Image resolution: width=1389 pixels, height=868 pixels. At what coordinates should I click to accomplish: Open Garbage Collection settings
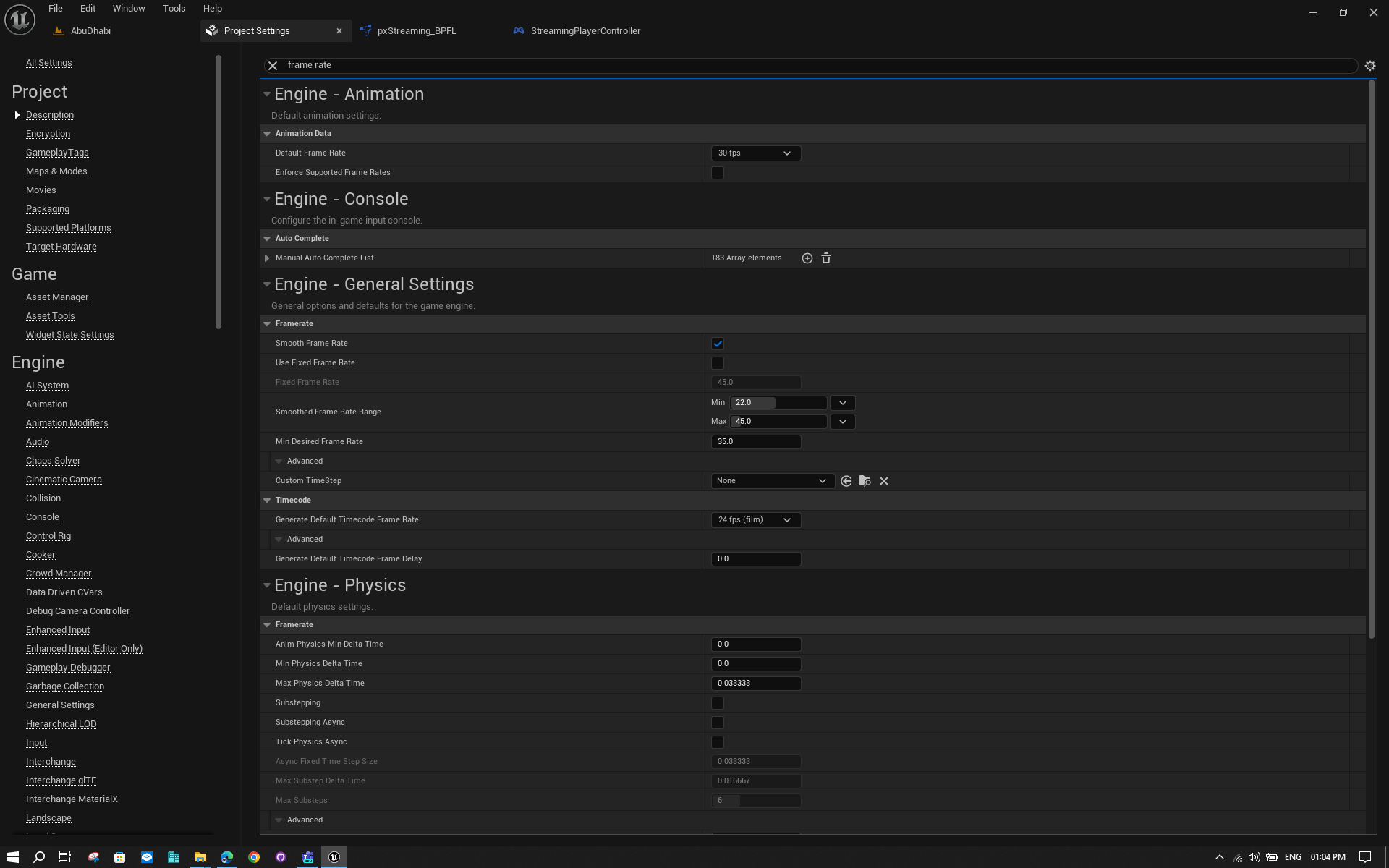pyautogui.click(x=65, y=686)
